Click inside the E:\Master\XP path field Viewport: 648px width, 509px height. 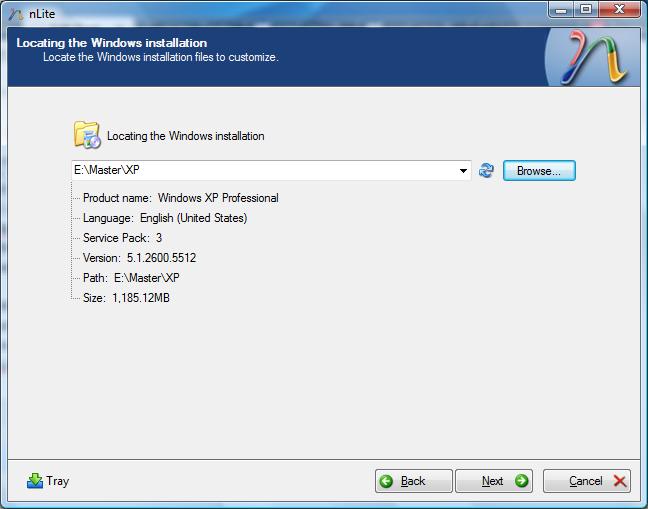pyautogui.click(x=264, y=170)
